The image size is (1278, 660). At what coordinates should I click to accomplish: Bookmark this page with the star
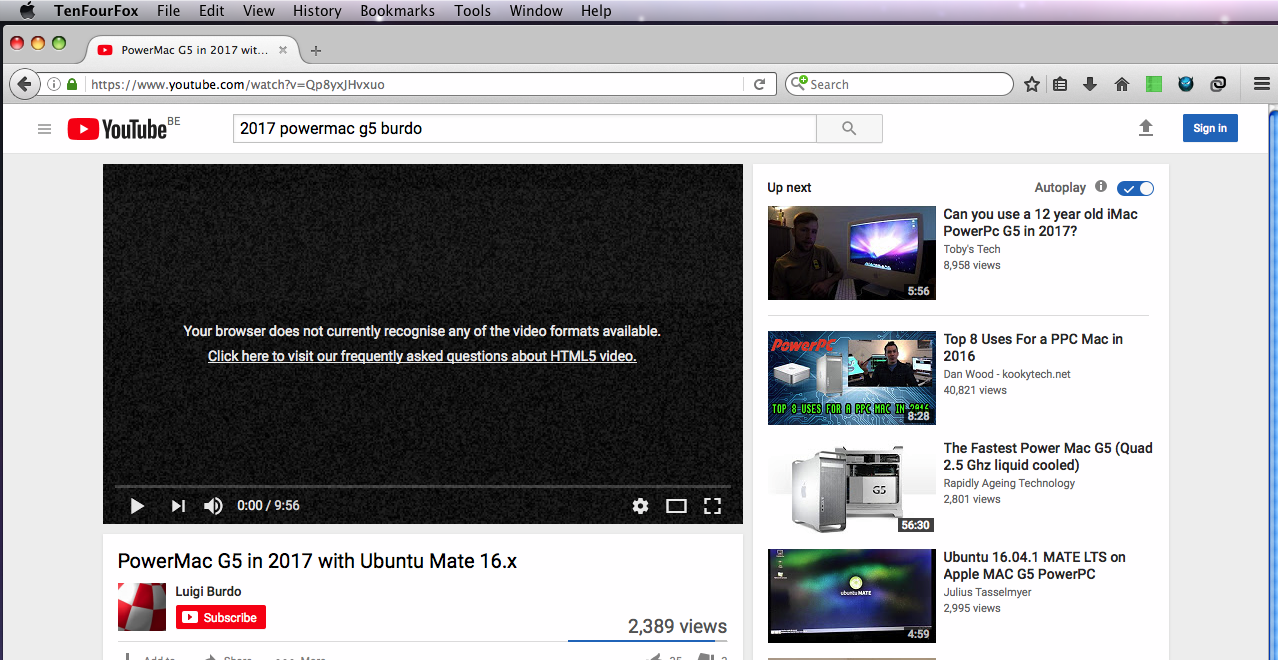1032,85
